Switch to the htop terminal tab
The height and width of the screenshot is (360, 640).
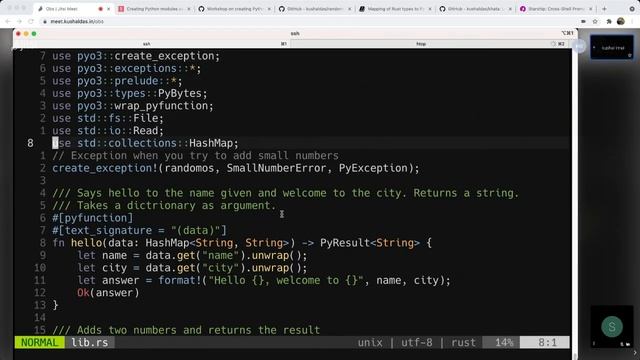tap(429, 44)
